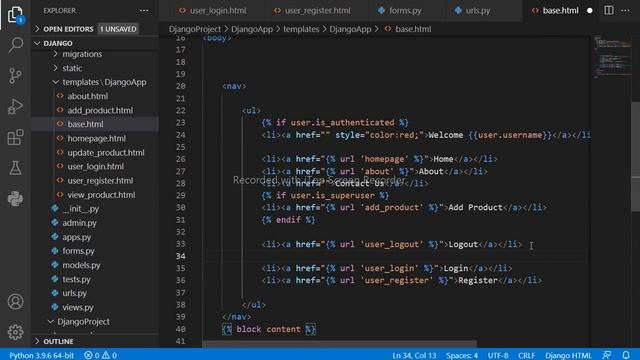Open add_product.html in explorer

coord(100,110)
